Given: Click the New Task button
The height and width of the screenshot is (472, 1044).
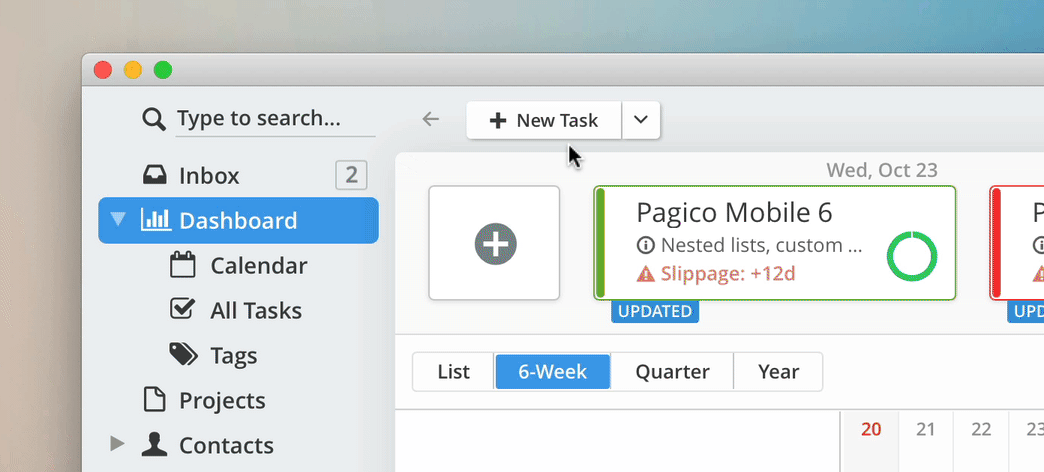Looking at the screenshot, I should coord(544,120).
